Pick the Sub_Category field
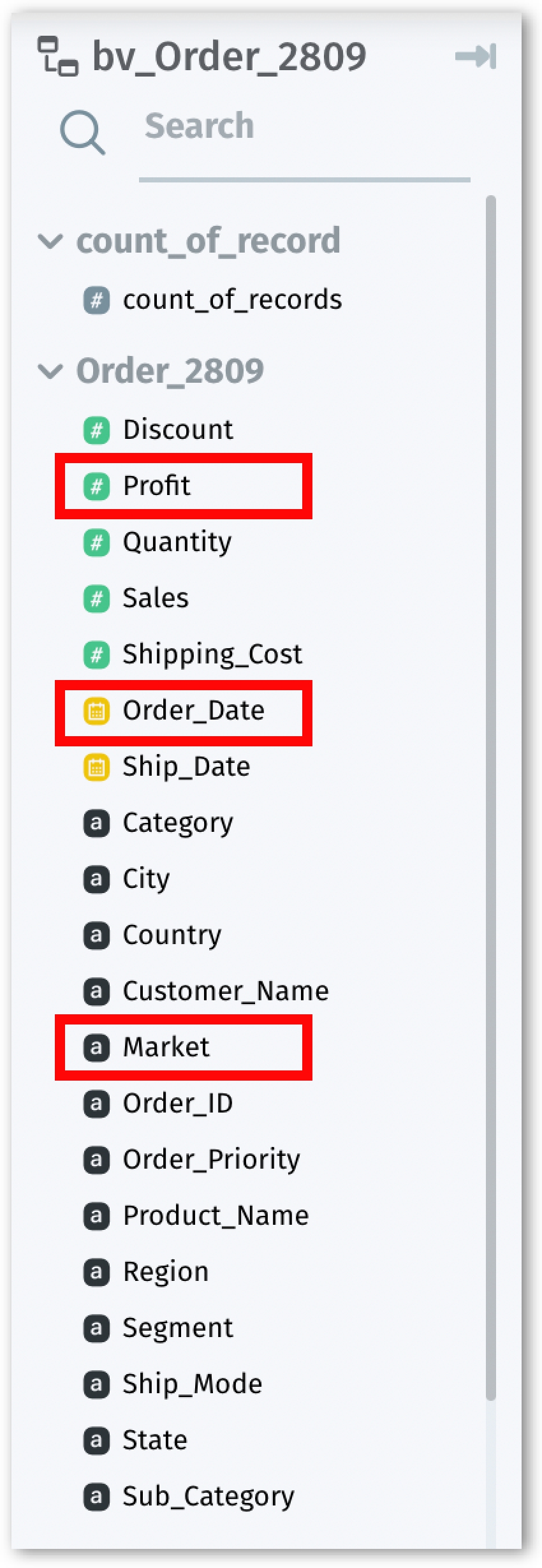This screenshot has height=1568, width=542. [x=208, y=1497]
